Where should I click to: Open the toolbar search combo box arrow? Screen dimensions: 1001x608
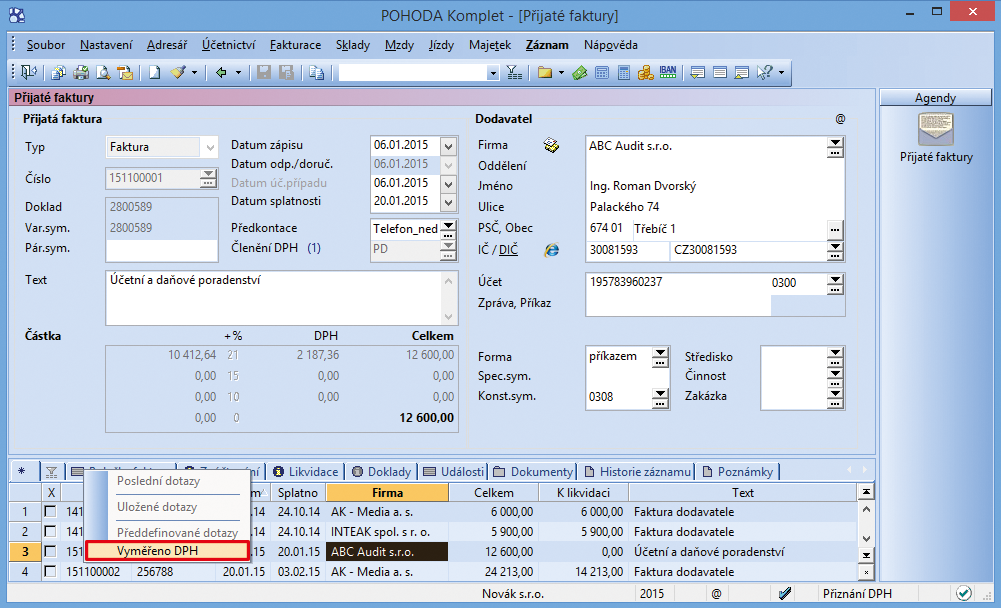[x=492, y=73]
